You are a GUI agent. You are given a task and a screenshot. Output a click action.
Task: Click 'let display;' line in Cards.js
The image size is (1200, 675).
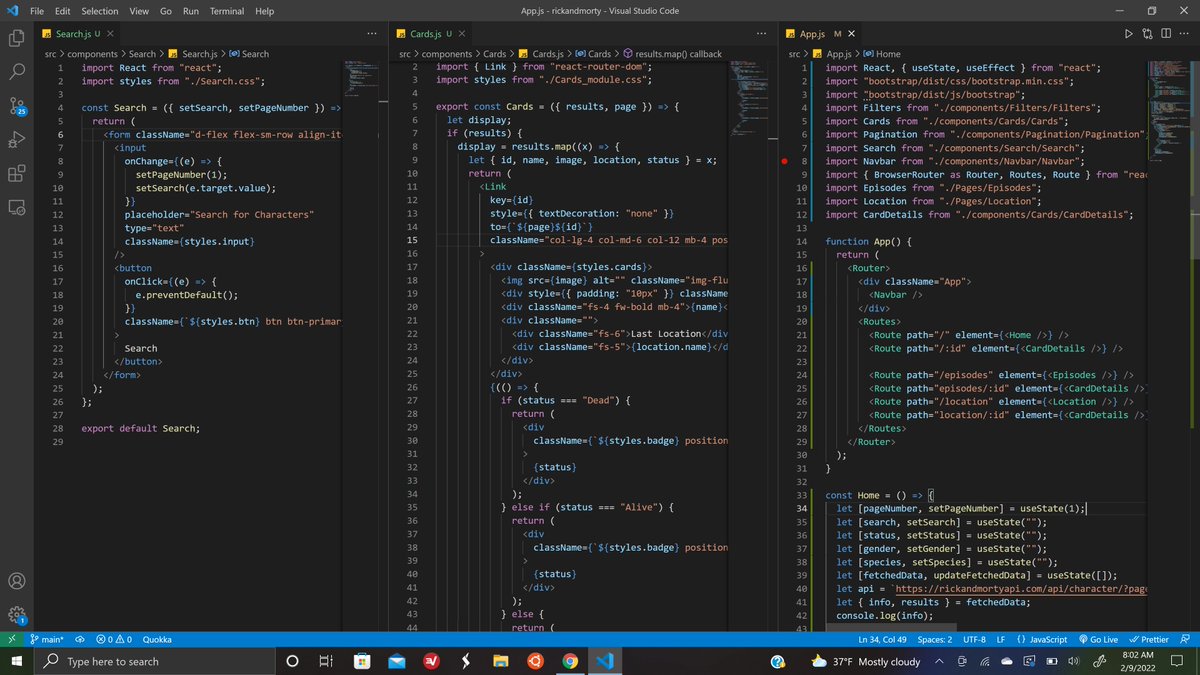(x=477, y=120)
